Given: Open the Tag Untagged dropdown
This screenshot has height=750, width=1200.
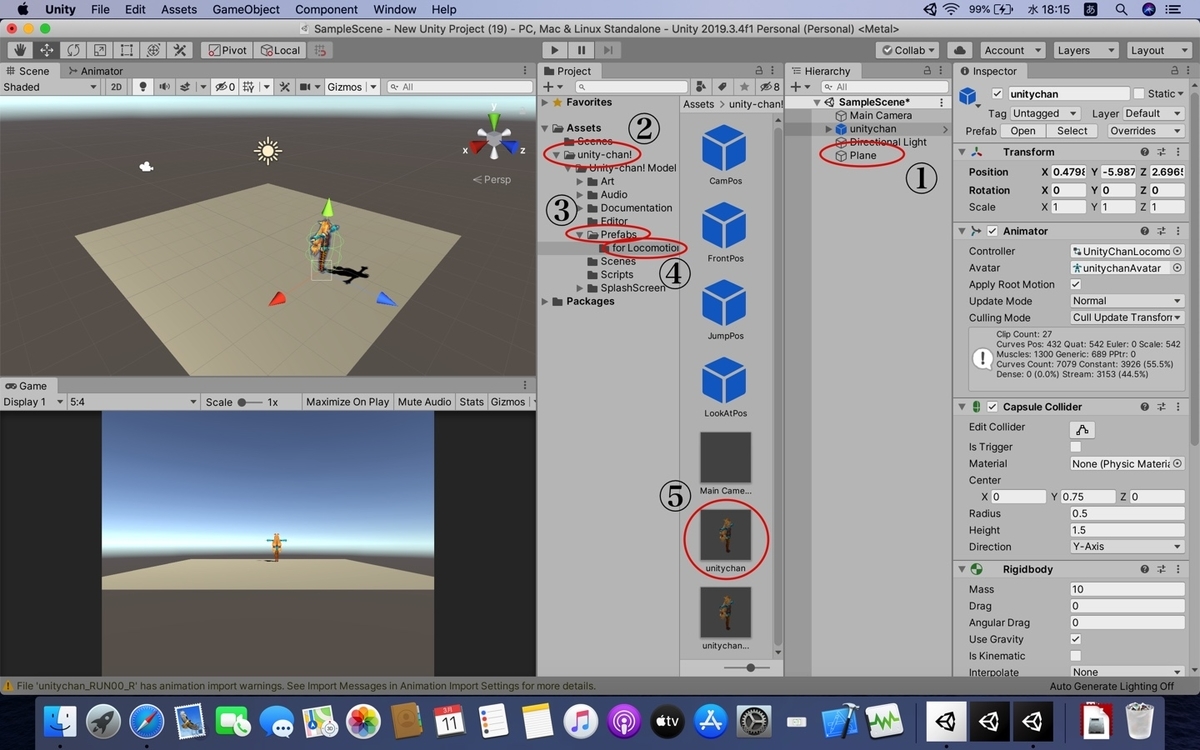Looking at the screenshot, I should point(1045,113).
